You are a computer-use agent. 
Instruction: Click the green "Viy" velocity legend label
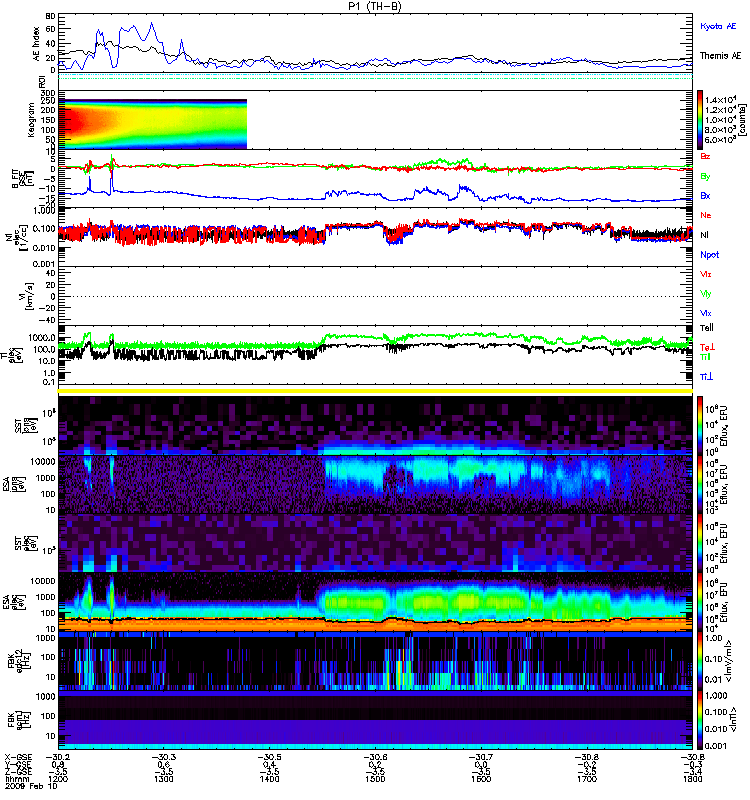click(x=705, y=294)
